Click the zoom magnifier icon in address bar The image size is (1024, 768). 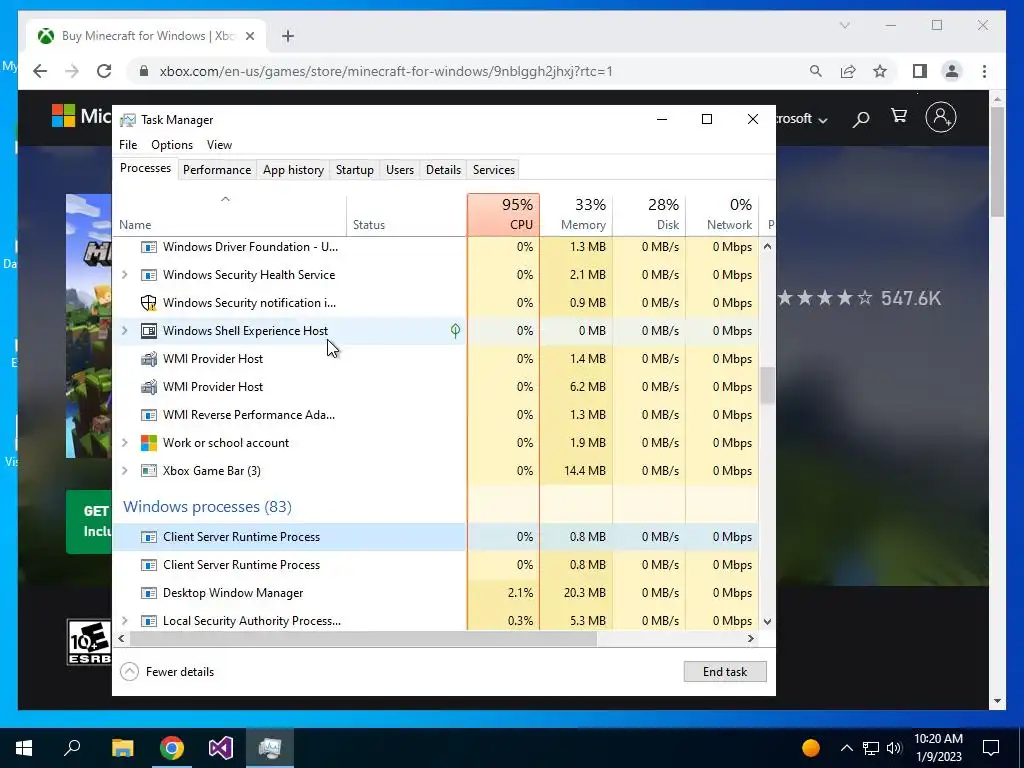(x=816, y=71)
